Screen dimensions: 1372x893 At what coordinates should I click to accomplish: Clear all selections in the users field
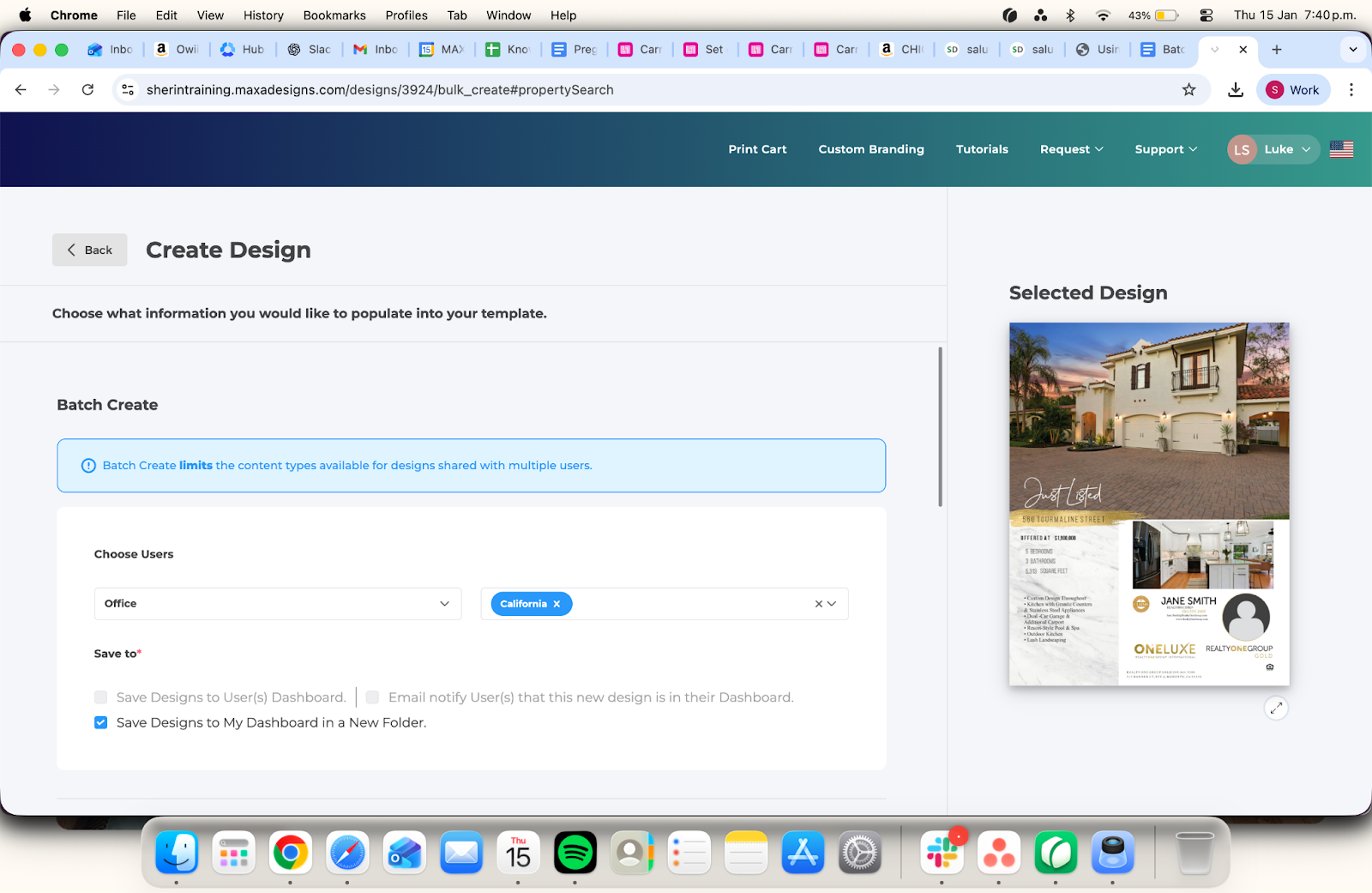point(818,604)
